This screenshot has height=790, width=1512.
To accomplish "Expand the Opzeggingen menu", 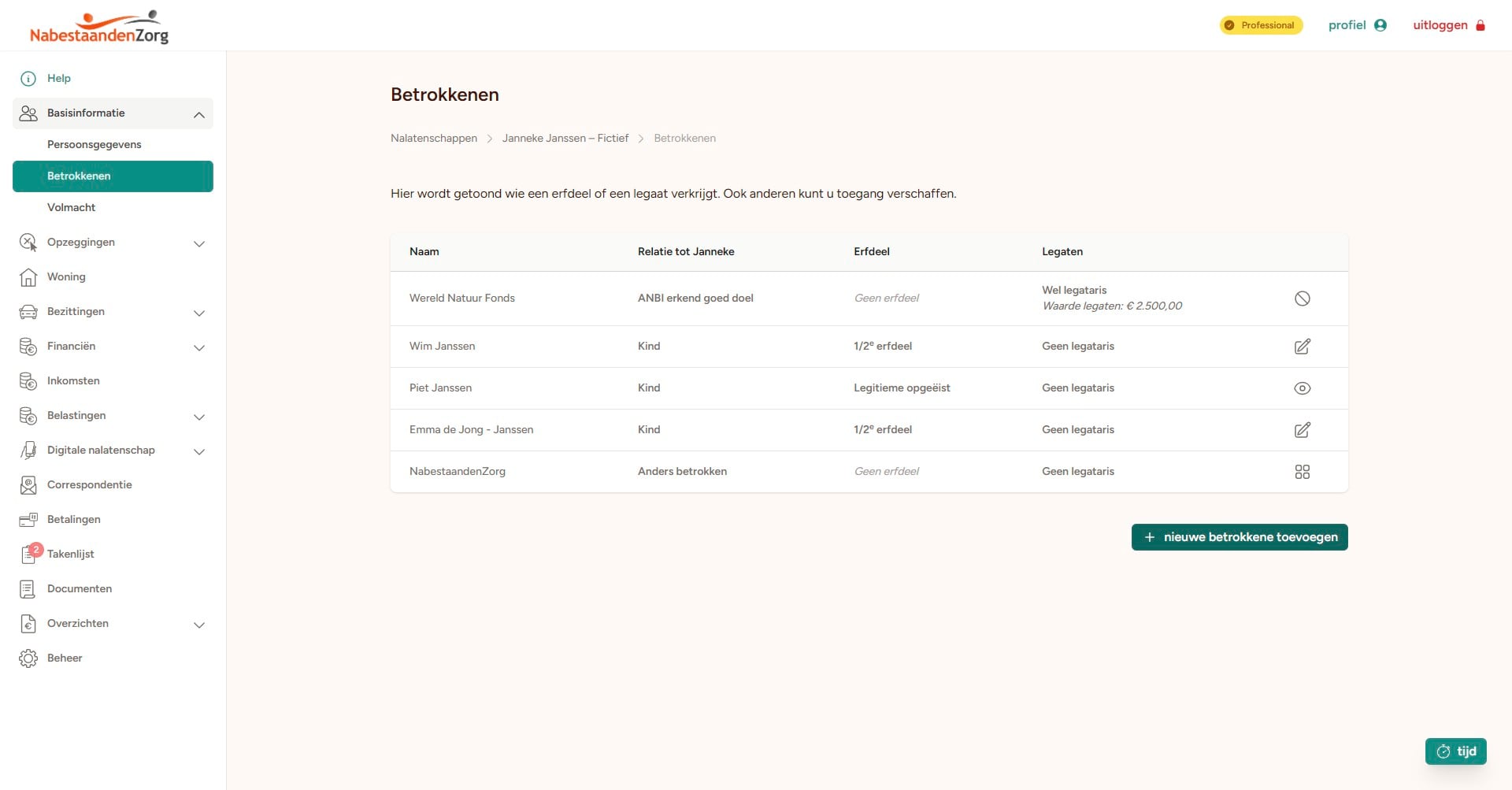I will coord(199,243).
